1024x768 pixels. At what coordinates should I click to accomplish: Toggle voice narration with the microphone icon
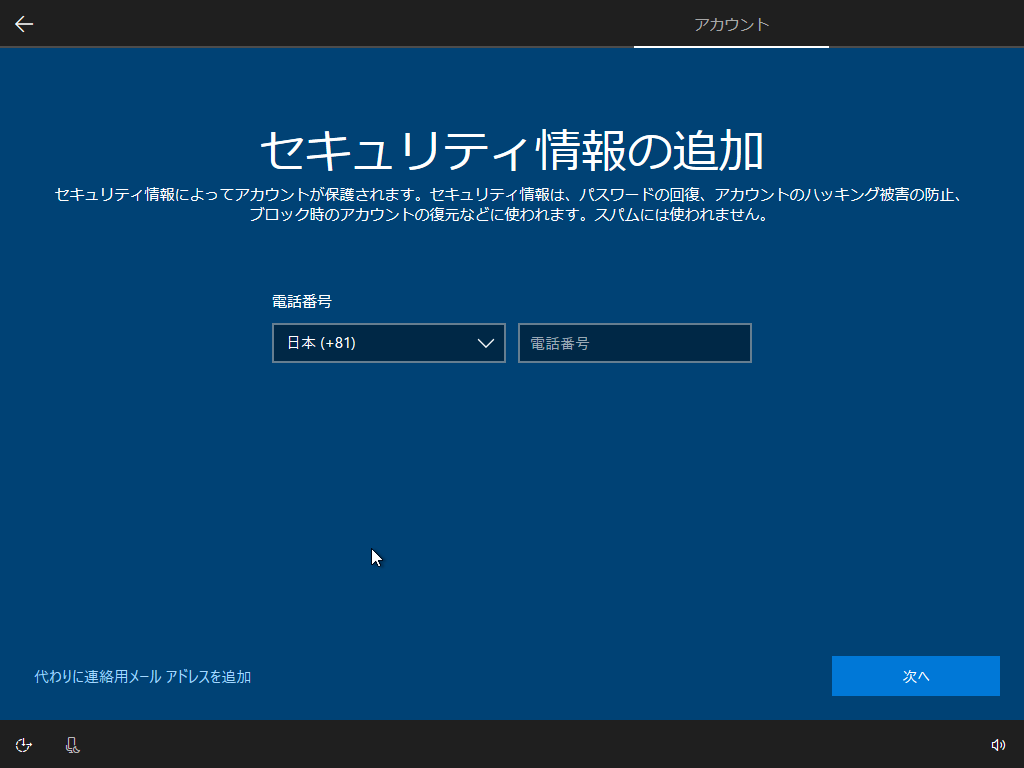pyautogui.click(x=71, y=745)
